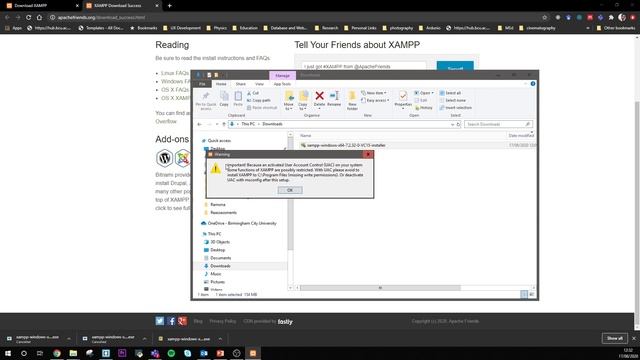Click the Google Plus footer icon

point(182,321)
